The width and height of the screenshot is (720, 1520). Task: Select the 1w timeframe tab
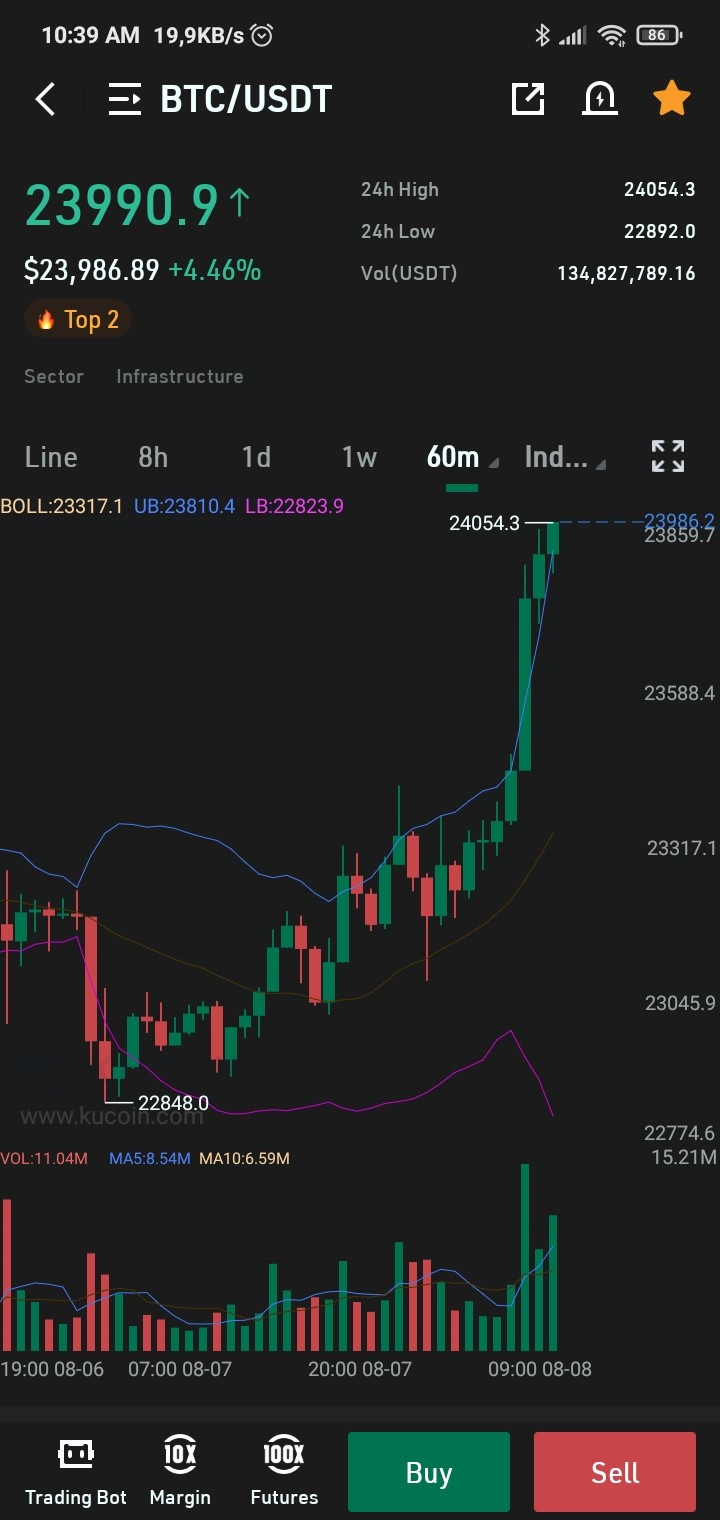click(359, 457)
